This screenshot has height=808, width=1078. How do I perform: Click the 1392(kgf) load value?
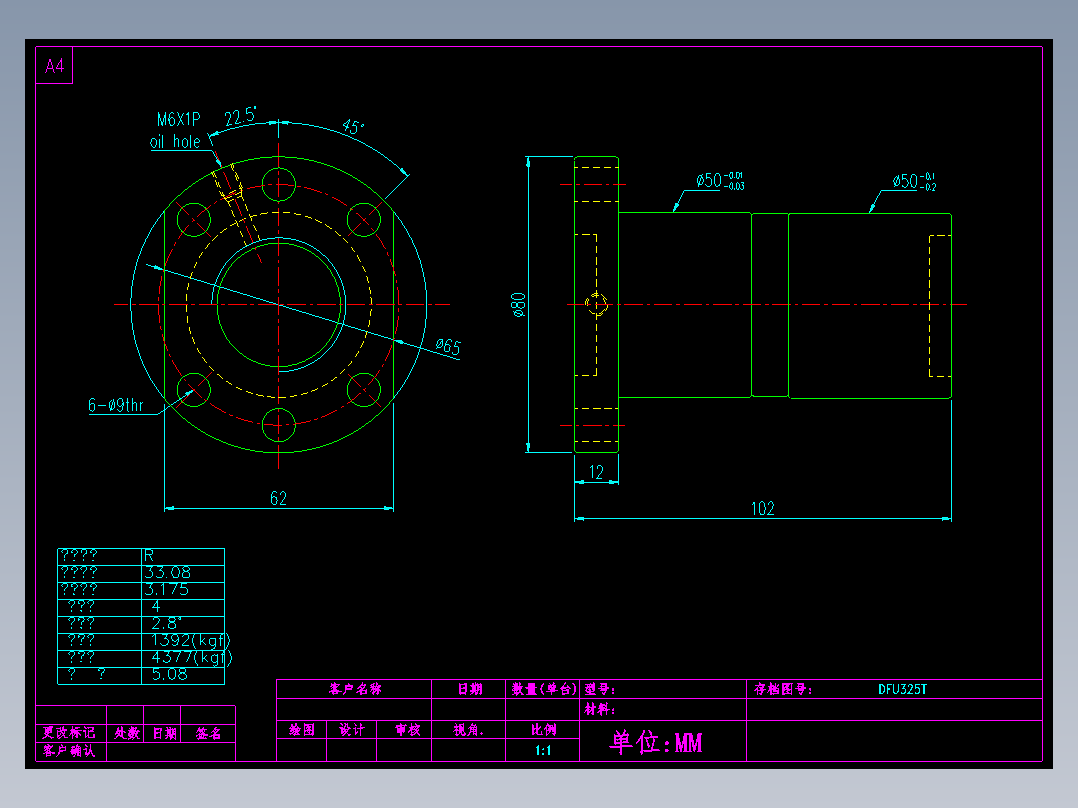tap(190, 640)
